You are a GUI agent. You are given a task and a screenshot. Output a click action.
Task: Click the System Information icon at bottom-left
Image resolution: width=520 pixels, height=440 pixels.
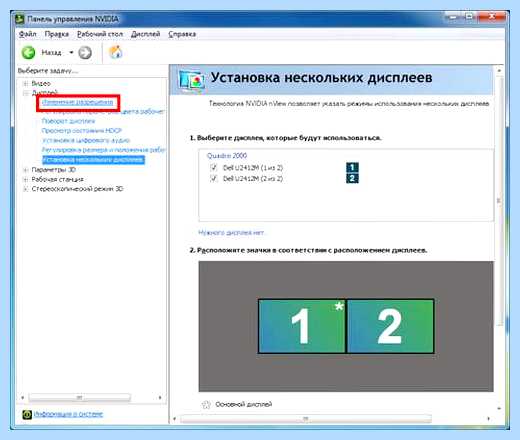coord(26,414)
